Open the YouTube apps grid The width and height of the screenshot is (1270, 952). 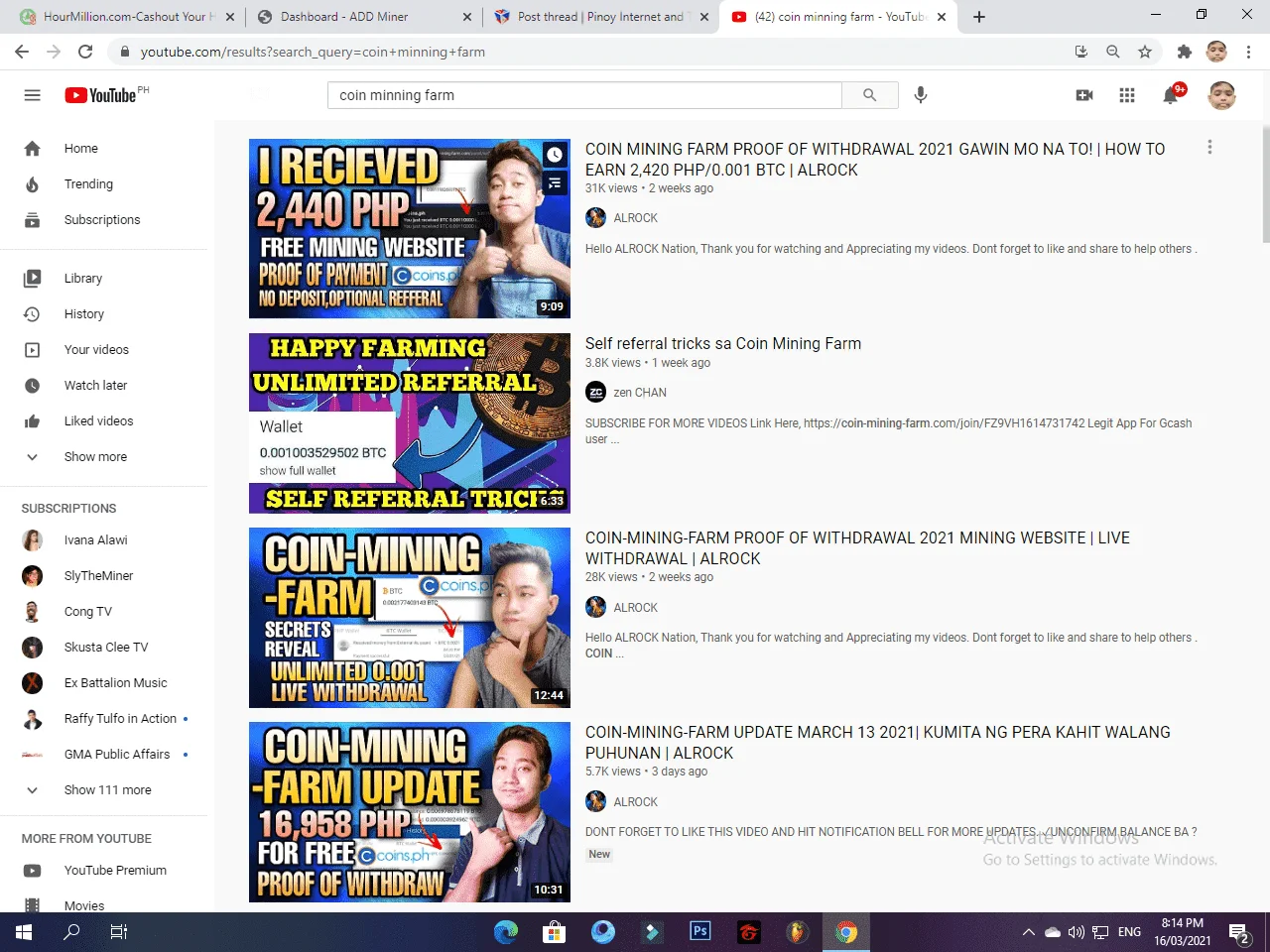pyautogui.click(x=1127, y=95)
